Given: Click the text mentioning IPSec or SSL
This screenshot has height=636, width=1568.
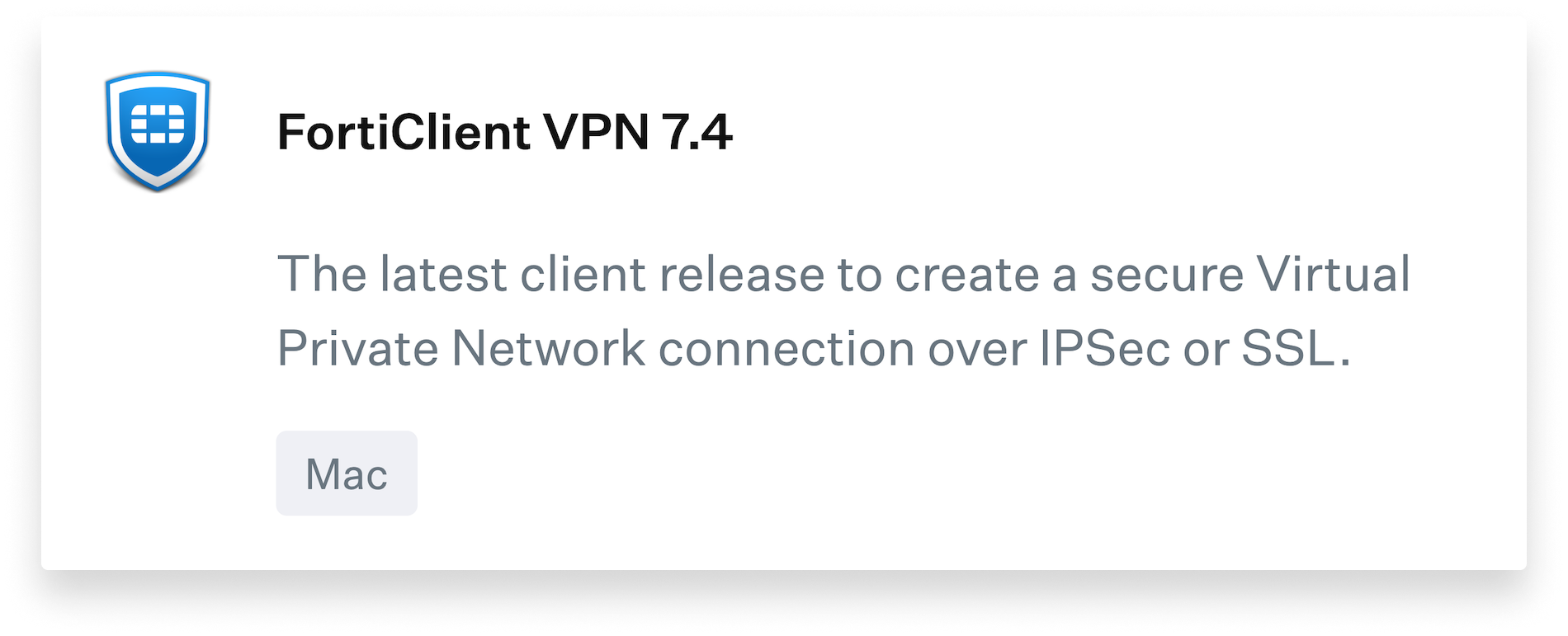Looking at the screenshot, I should click(x=1194, y=348).
